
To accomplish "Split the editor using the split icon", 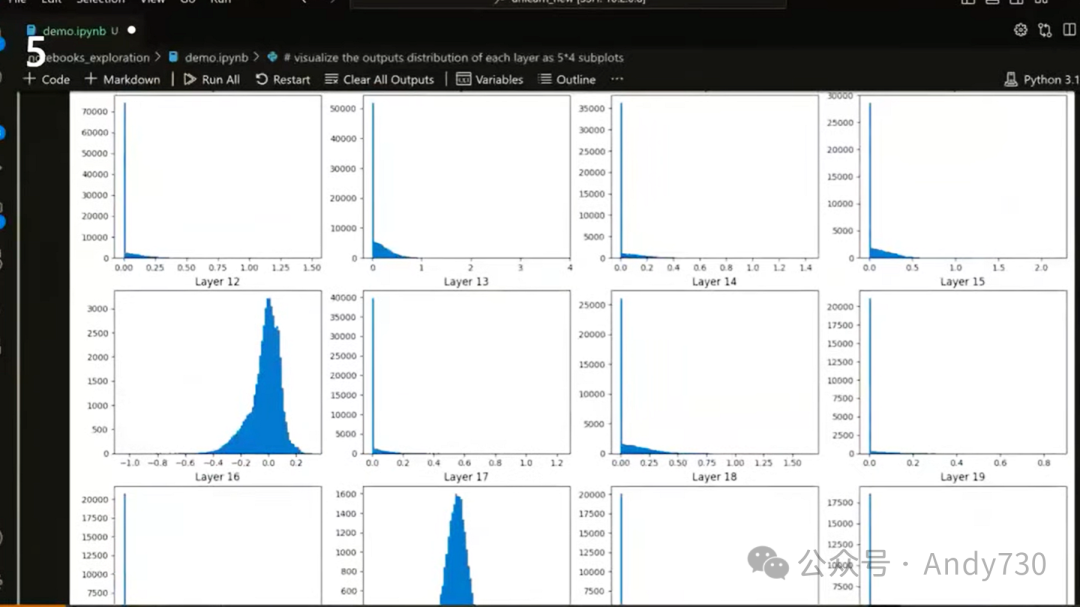I will (1070, 30).
